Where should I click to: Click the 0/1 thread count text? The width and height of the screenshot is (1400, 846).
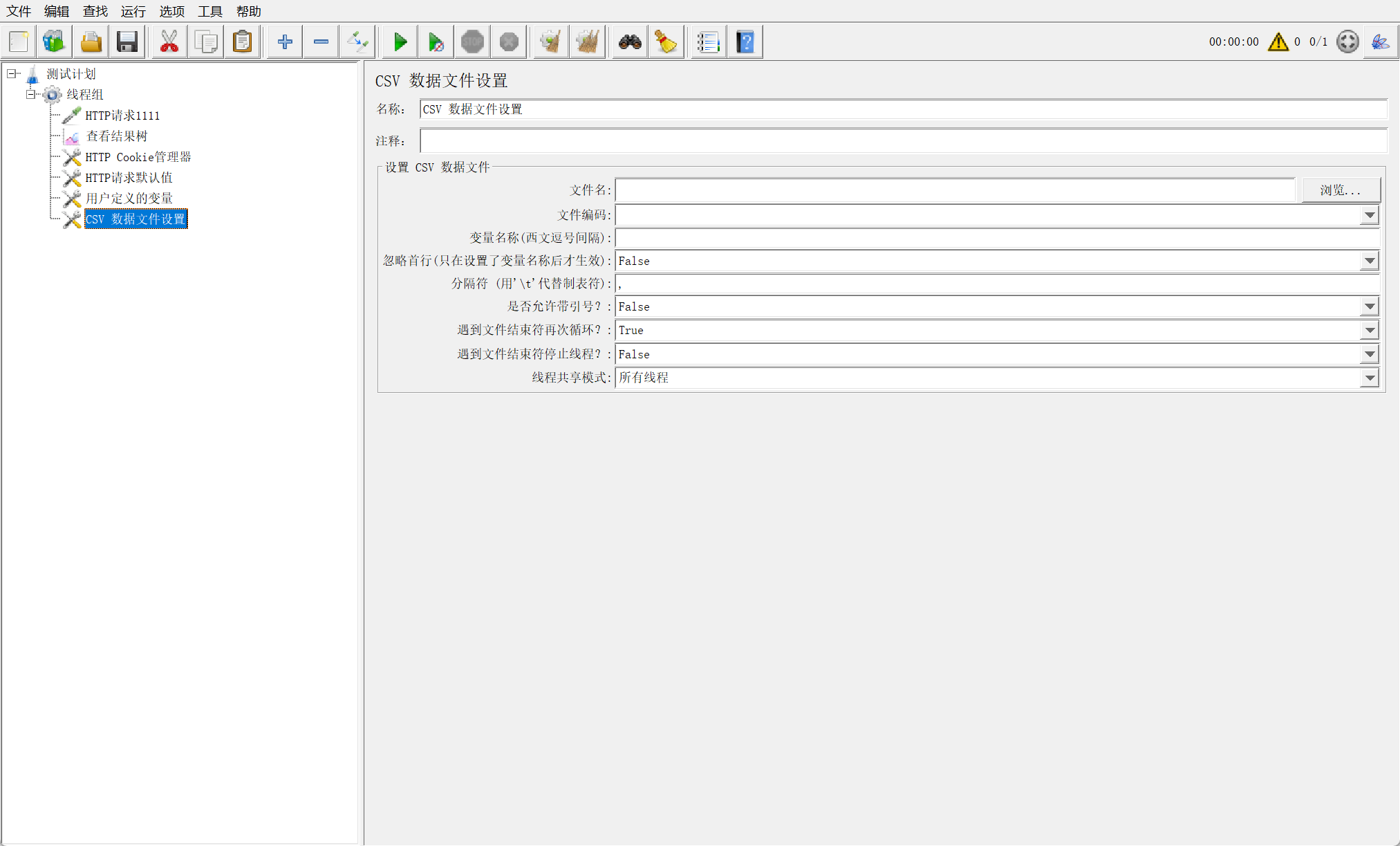(1318, 42)
